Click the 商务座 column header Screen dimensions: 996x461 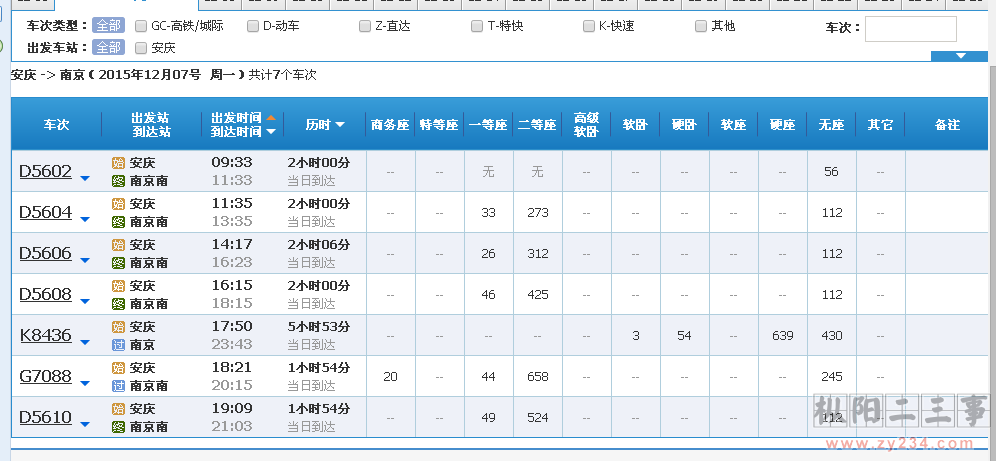click(x=390, y=124)
